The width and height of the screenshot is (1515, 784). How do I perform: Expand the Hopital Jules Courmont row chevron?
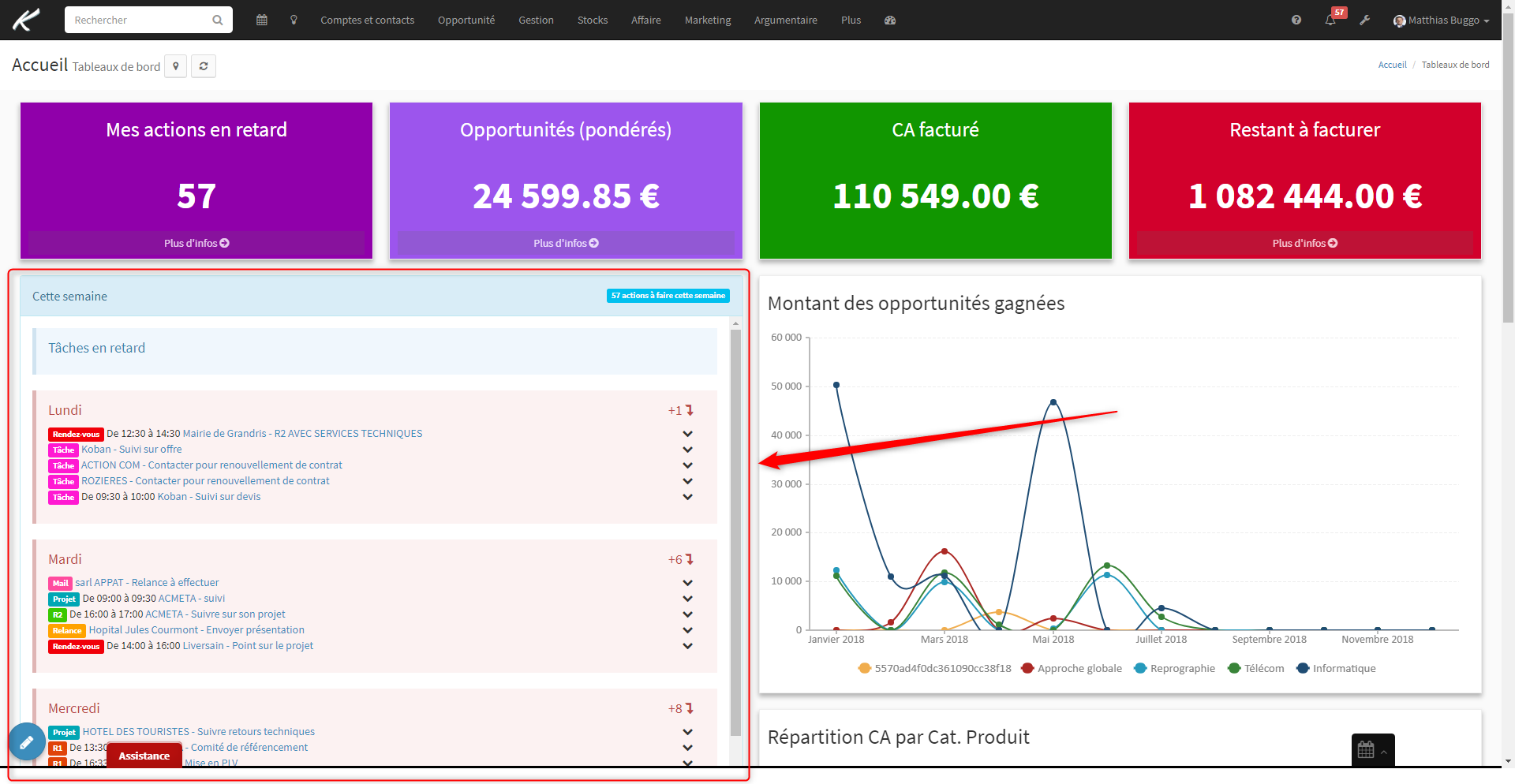coord(687,630)
